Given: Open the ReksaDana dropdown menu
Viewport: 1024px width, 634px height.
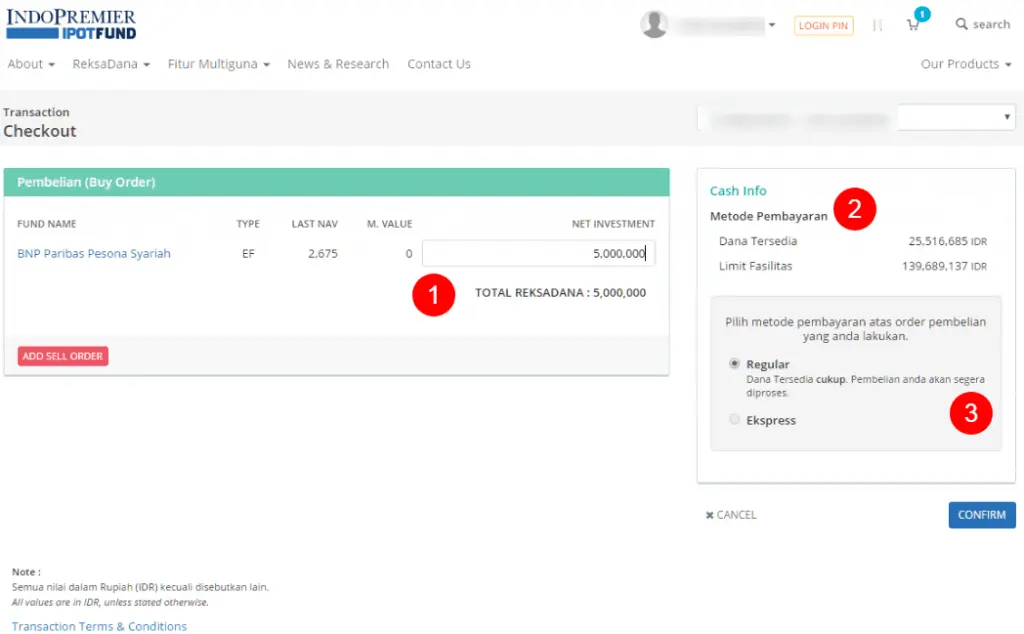Looking at the screenshot, I should [x=111, y=64].
